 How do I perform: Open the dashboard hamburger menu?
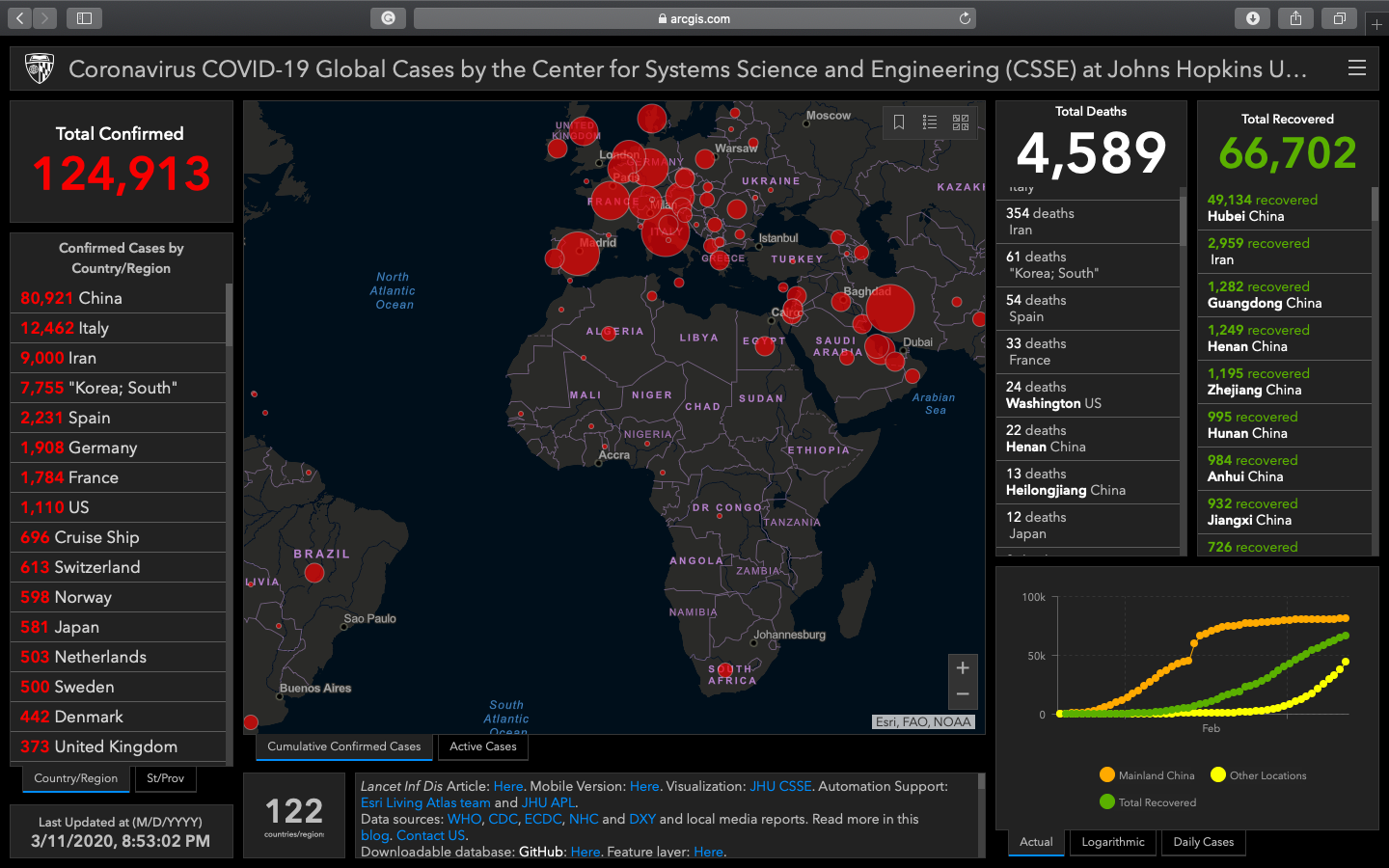pos(1357,68)
